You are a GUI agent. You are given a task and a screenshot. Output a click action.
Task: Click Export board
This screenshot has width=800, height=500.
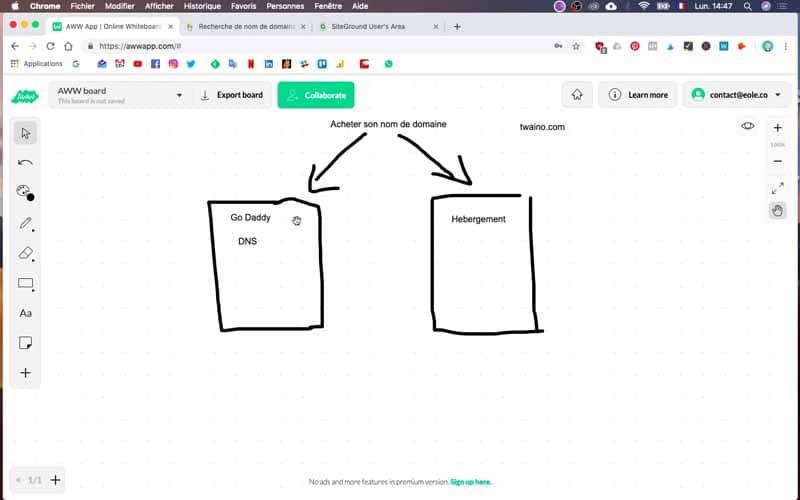click(x=232, y=95)
